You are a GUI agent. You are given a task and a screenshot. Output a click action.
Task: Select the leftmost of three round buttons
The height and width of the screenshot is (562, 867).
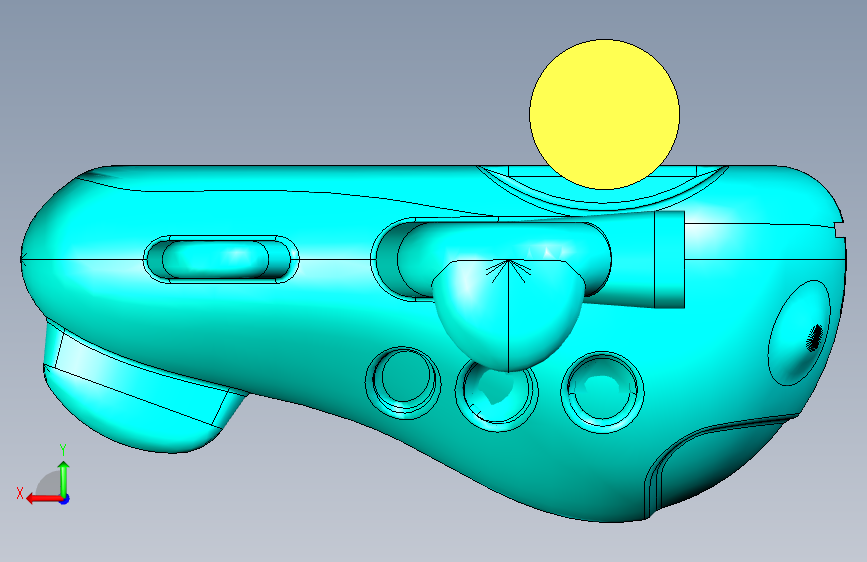403,383
